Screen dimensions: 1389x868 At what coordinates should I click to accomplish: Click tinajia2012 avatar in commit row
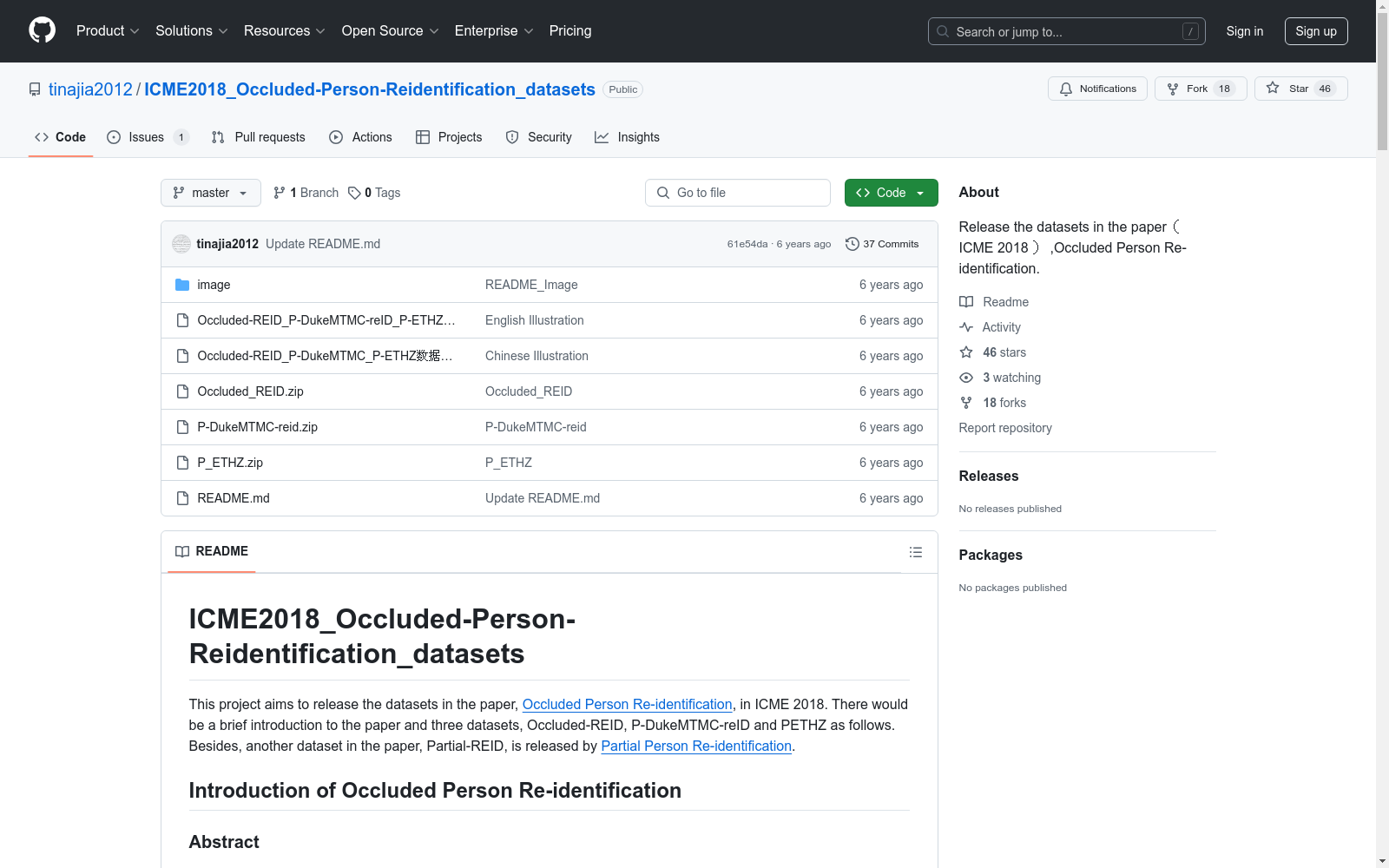click(181, 244)
